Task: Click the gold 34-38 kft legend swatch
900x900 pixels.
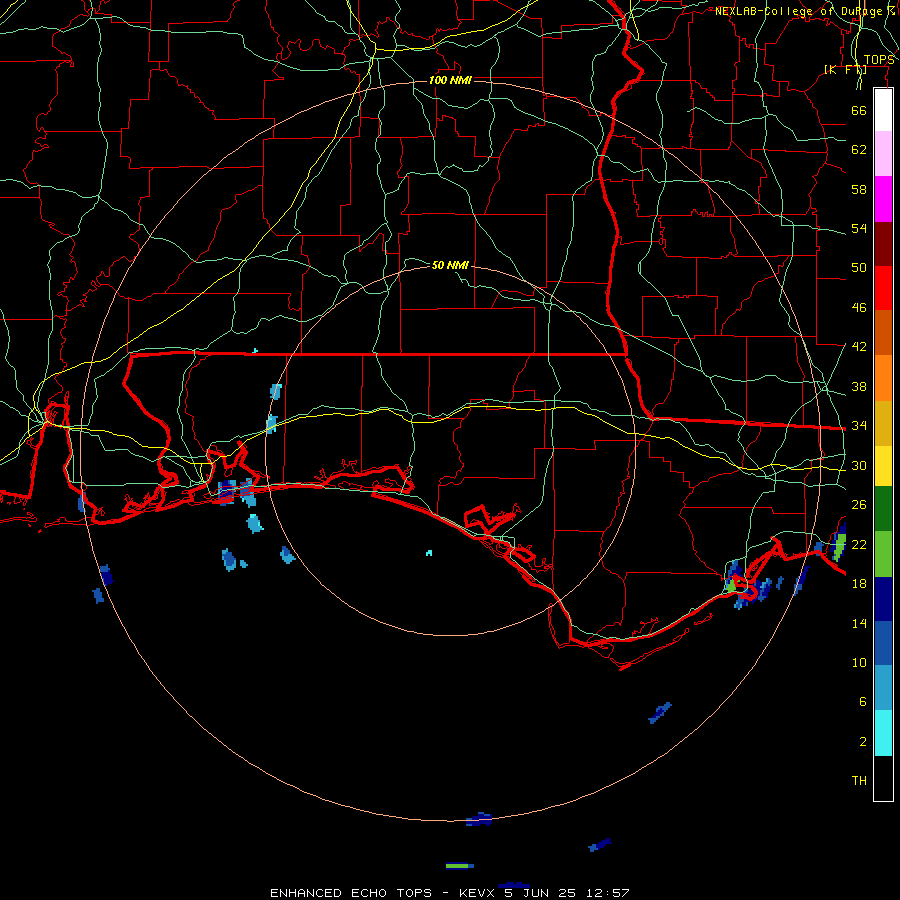Action: tap(883, 423)
